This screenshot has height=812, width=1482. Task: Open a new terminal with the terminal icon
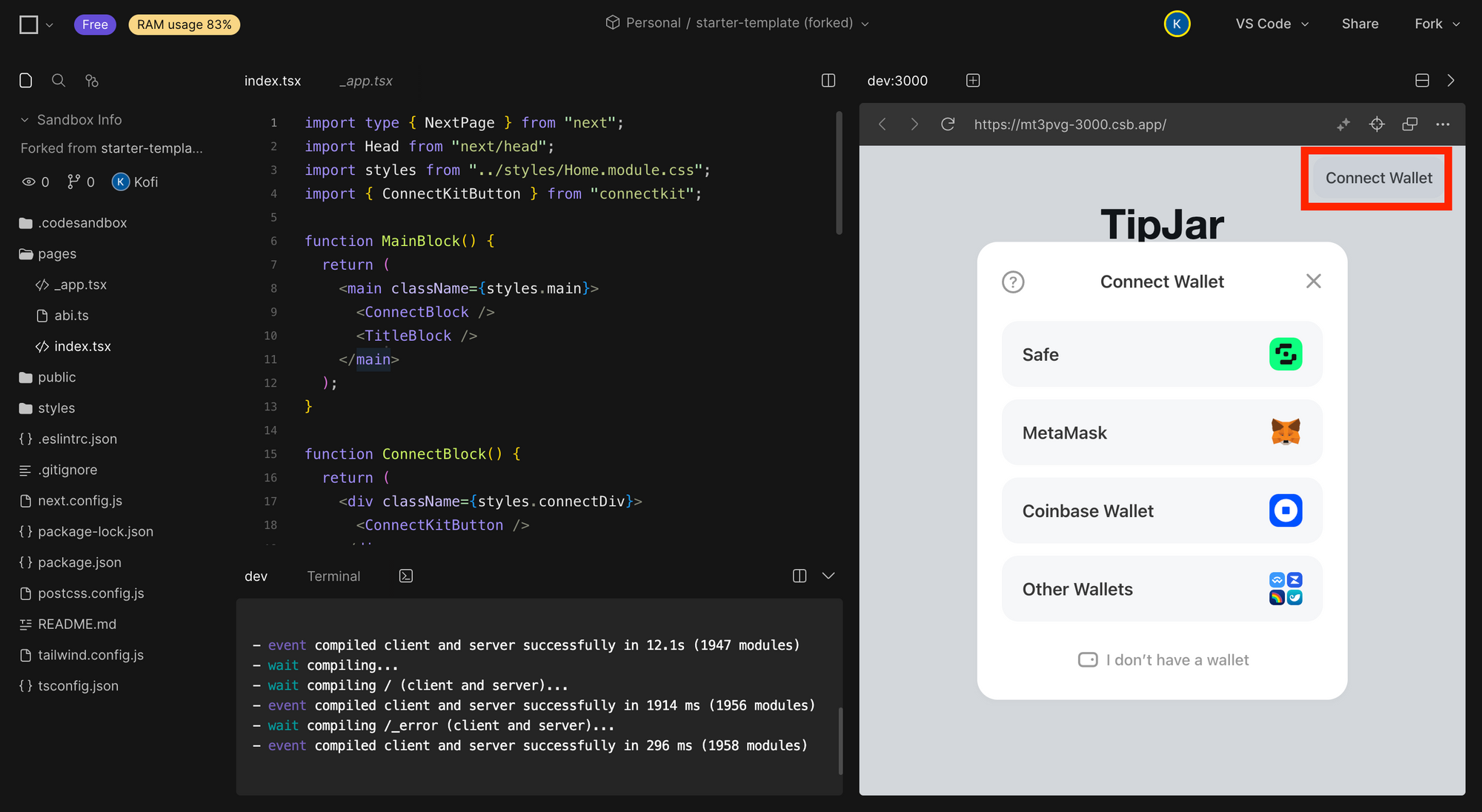pos(405,575)
